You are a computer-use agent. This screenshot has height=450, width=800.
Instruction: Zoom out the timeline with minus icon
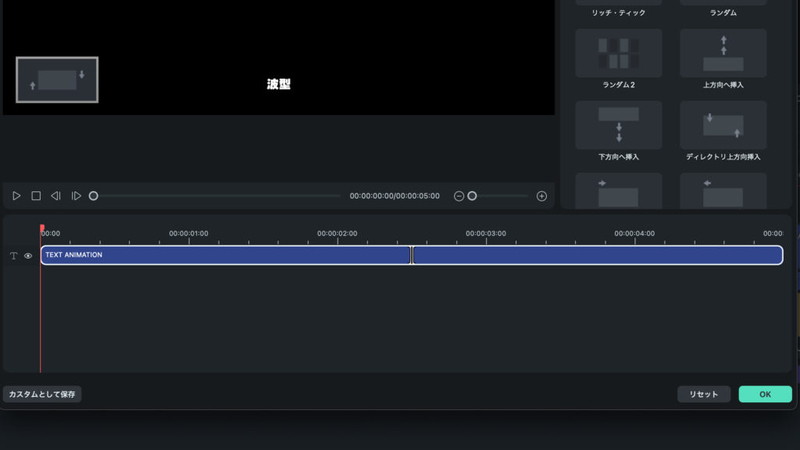pos(459,196)
